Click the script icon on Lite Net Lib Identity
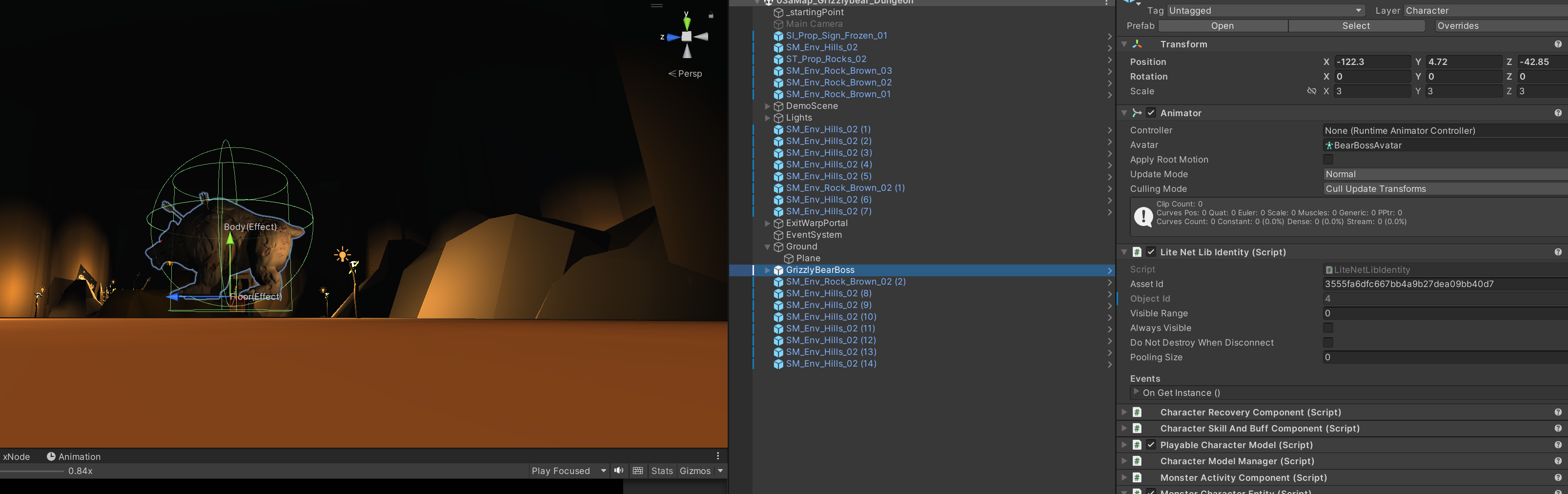Screen dimensions: 1568x494 pos(1137,251)
